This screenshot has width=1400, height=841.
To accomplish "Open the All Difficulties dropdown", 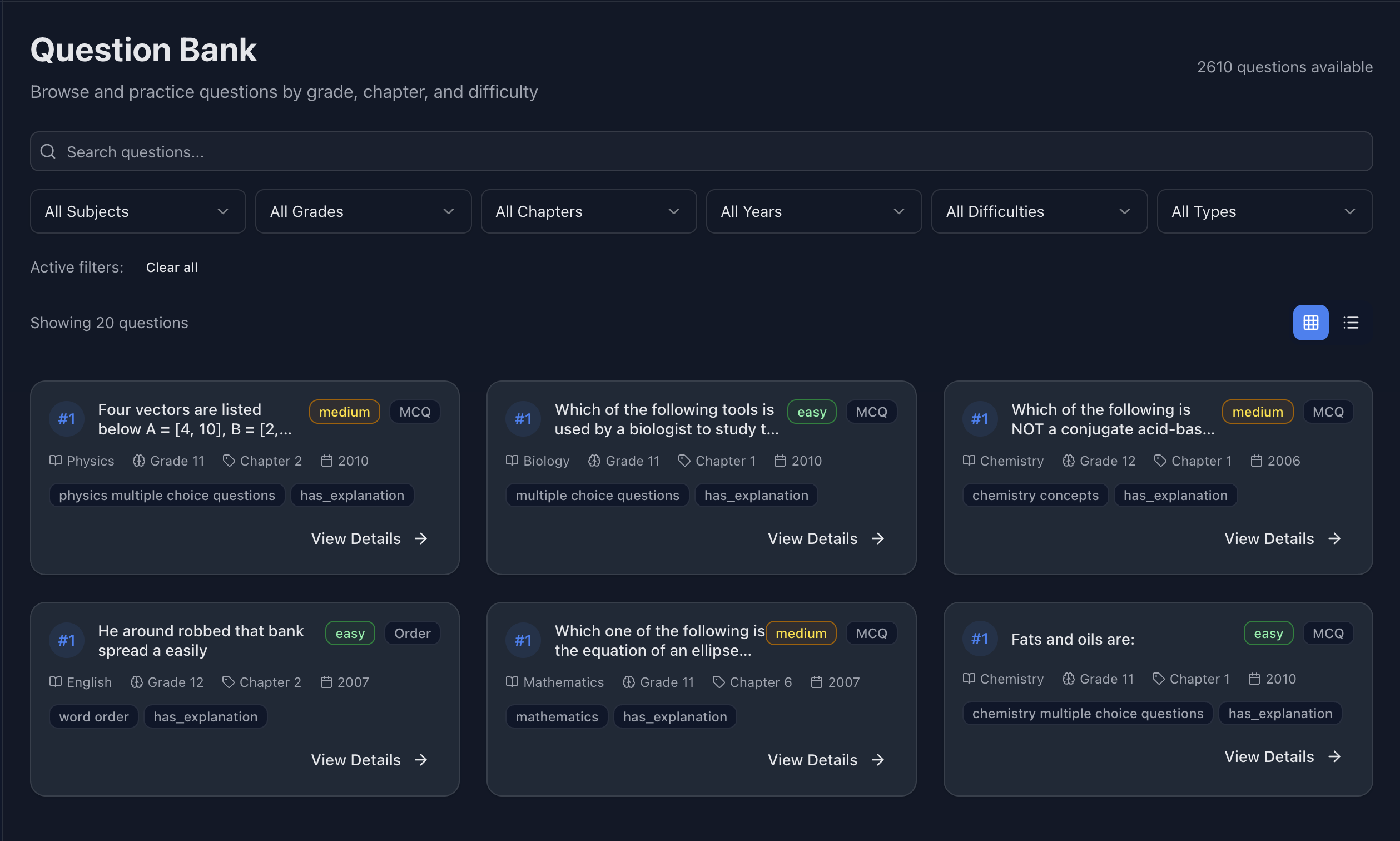I will point(1039,211).
